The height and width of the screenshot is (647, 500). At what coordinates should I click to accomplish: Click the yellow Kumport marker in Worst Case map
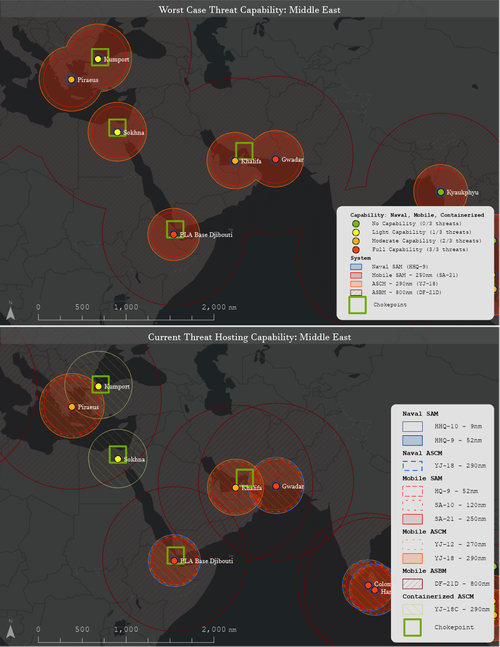click(x=98, y=59)
